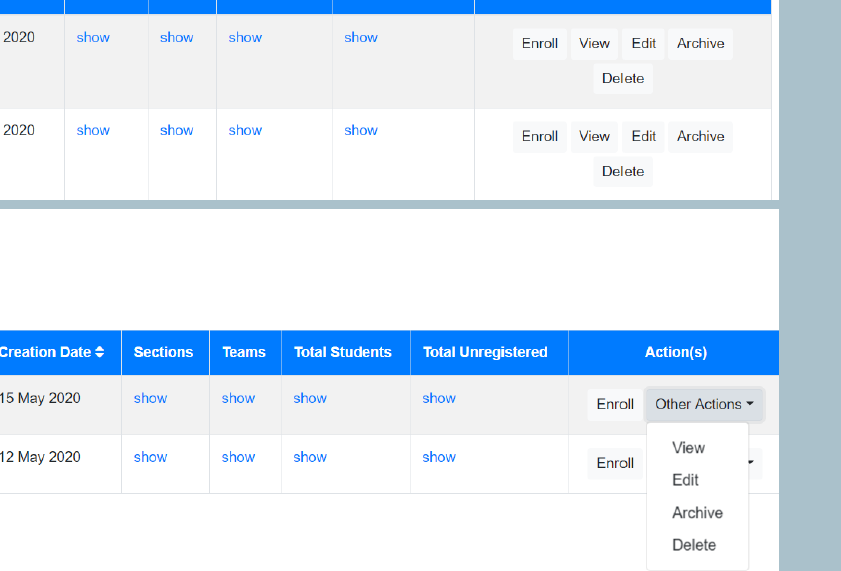Viewport: 841px width, 571px height.
Task: Show Teams for the 15 May 2020 row
Action: [x=238, y=398]
